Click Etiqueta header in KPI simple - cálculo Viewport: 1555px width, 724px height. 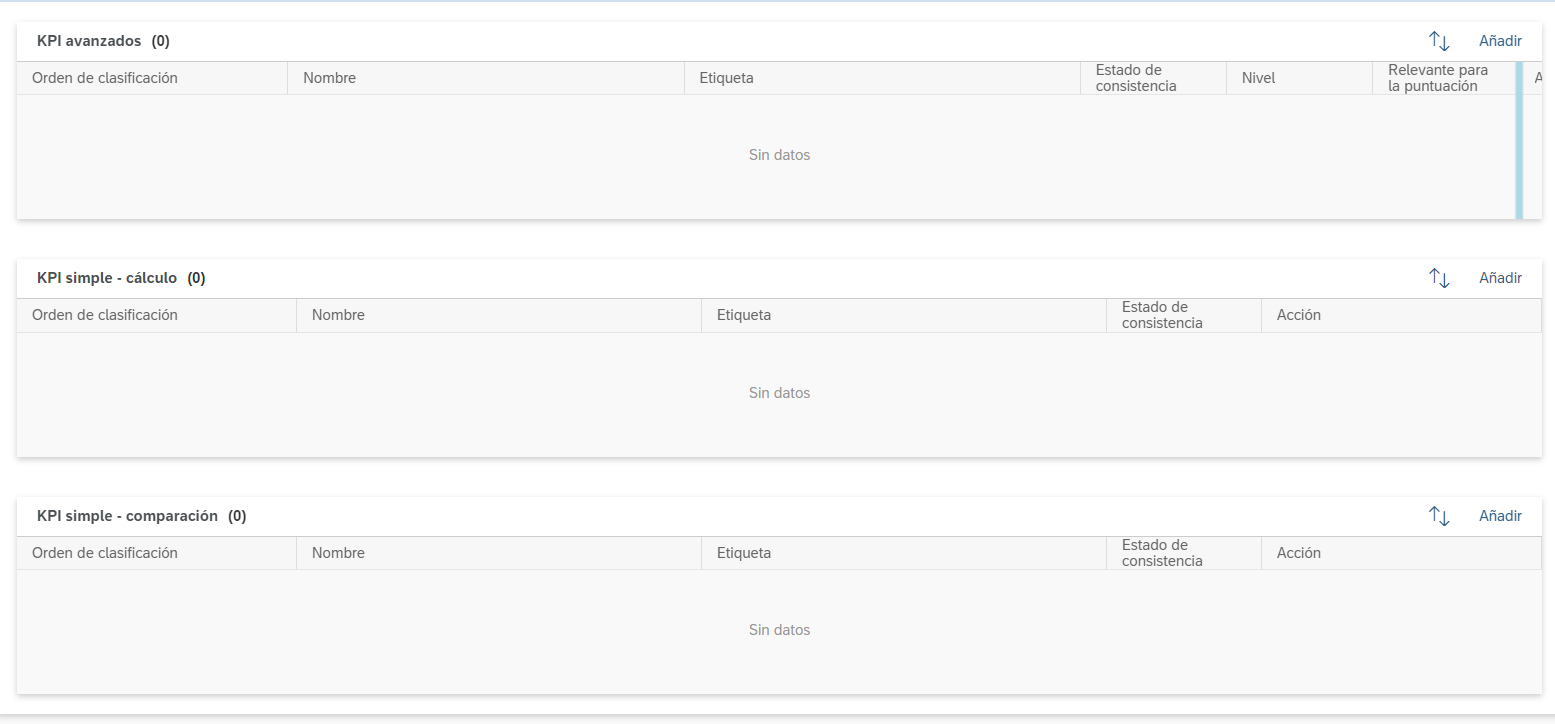coord(904,315)
